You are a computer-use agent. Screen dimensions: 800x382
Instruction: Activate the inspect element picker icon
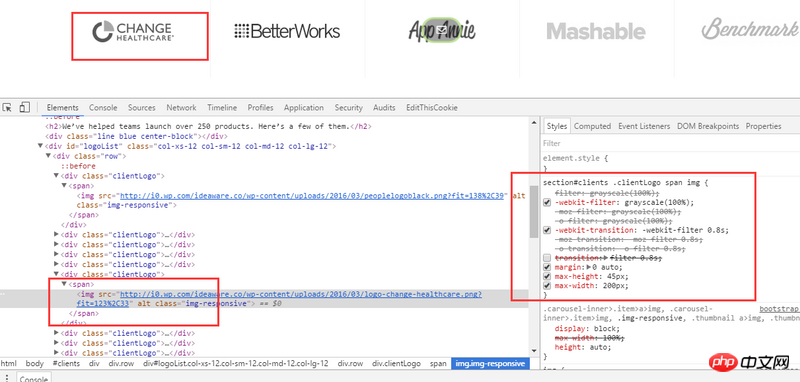point(7,108)
